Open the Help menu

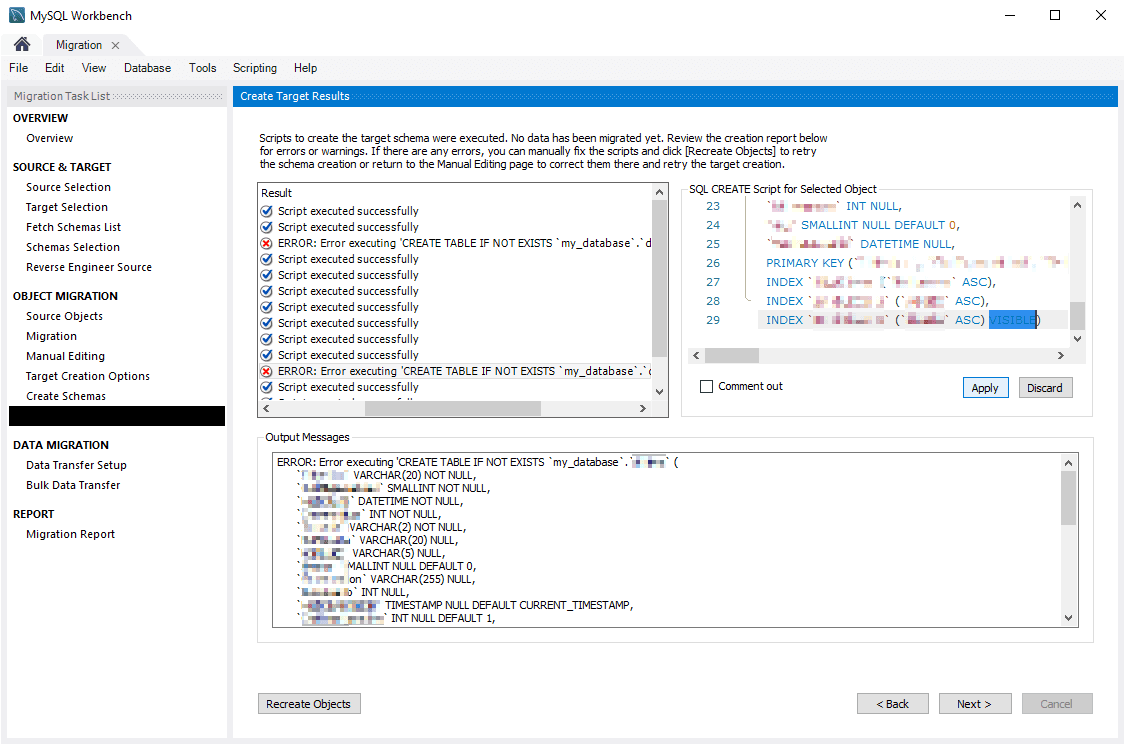coord(305,67)
